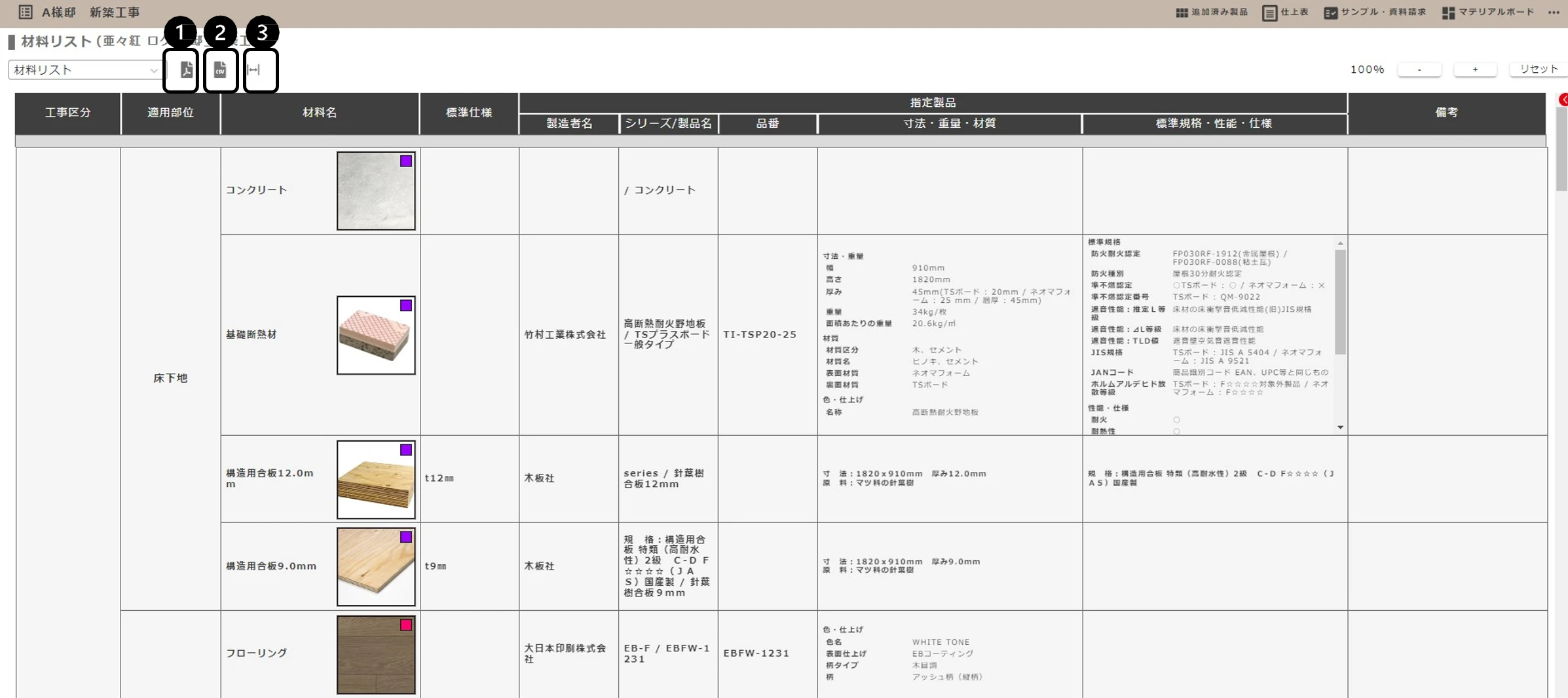Open the 構造用合板12.0mm plywood thumbnail
Image resolution: width=1568 pixels, height=698 pixels.
(x=376, y=479)
